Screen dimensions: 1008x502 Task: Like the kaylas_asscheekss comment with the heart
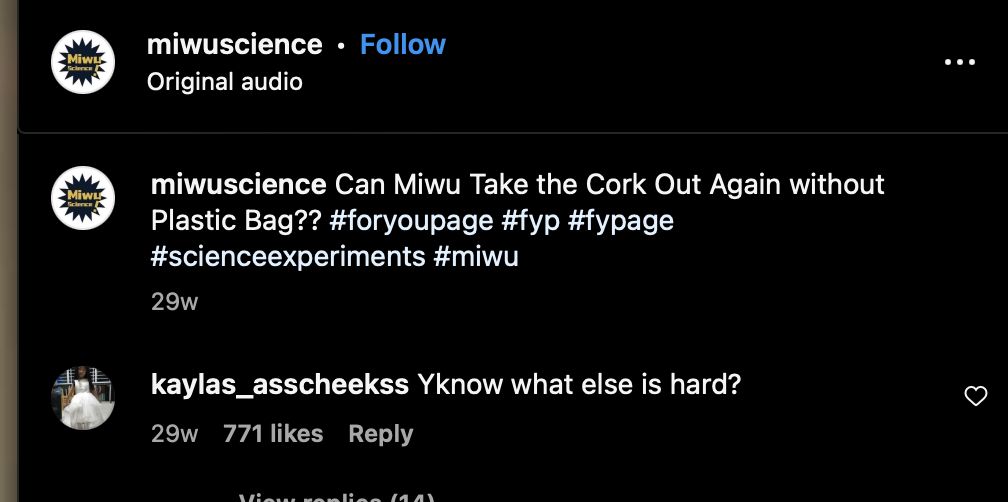coord(975,397)
